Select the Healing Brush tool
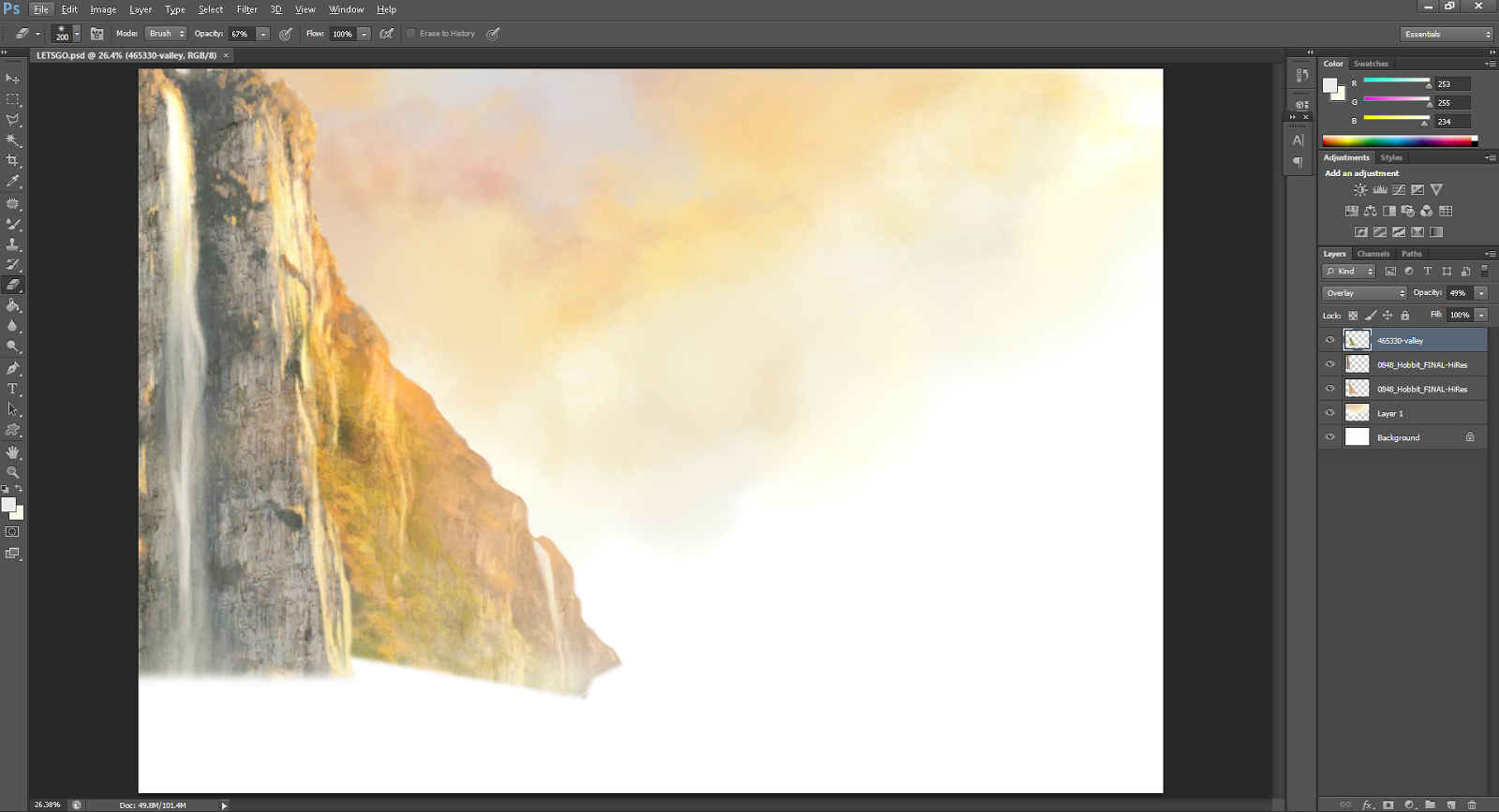 point(13,203)
